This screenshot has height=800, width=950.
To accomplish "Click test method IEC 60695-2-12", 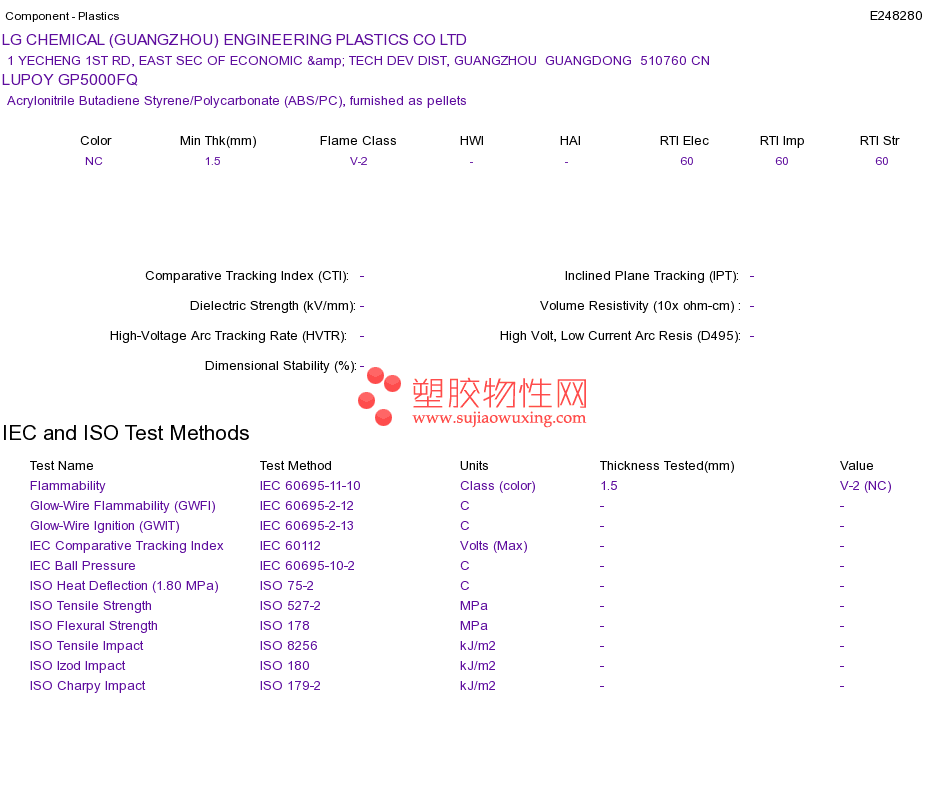I will click(x=307, y=505).
